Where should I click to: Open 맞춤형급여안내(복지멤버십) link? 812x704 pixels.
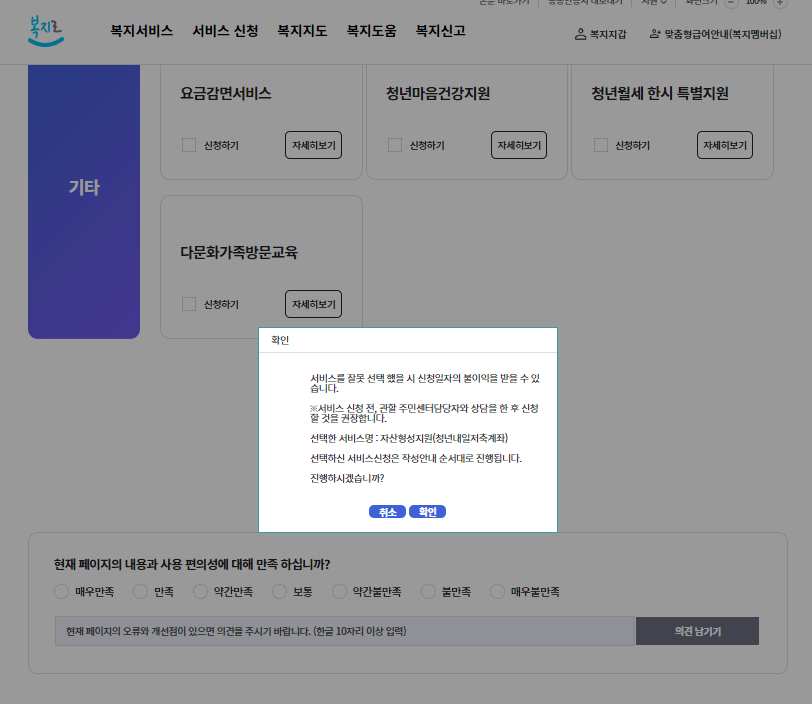pos(715,34)
